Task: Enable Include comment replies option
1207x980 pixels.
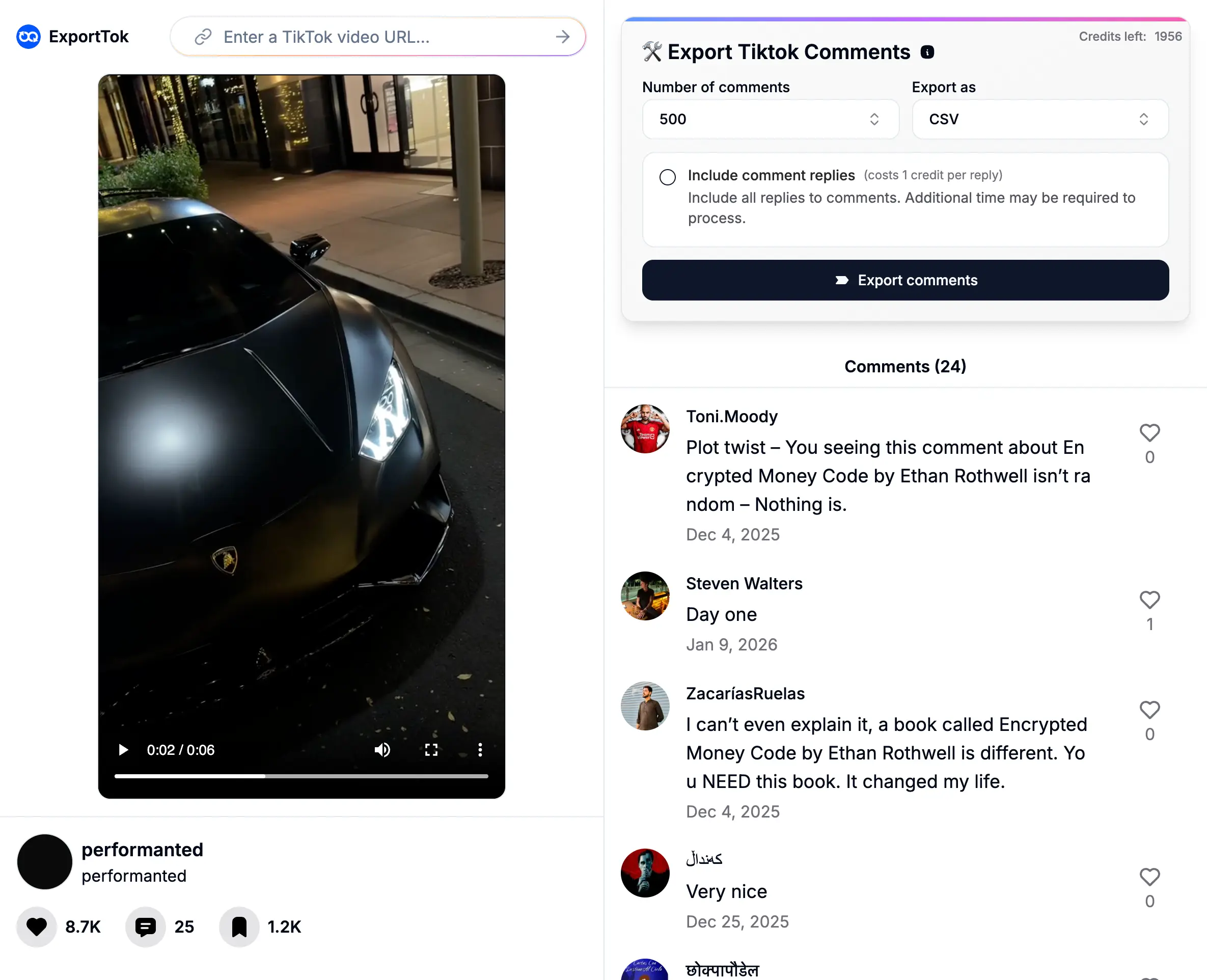Action: pos(668,177)
